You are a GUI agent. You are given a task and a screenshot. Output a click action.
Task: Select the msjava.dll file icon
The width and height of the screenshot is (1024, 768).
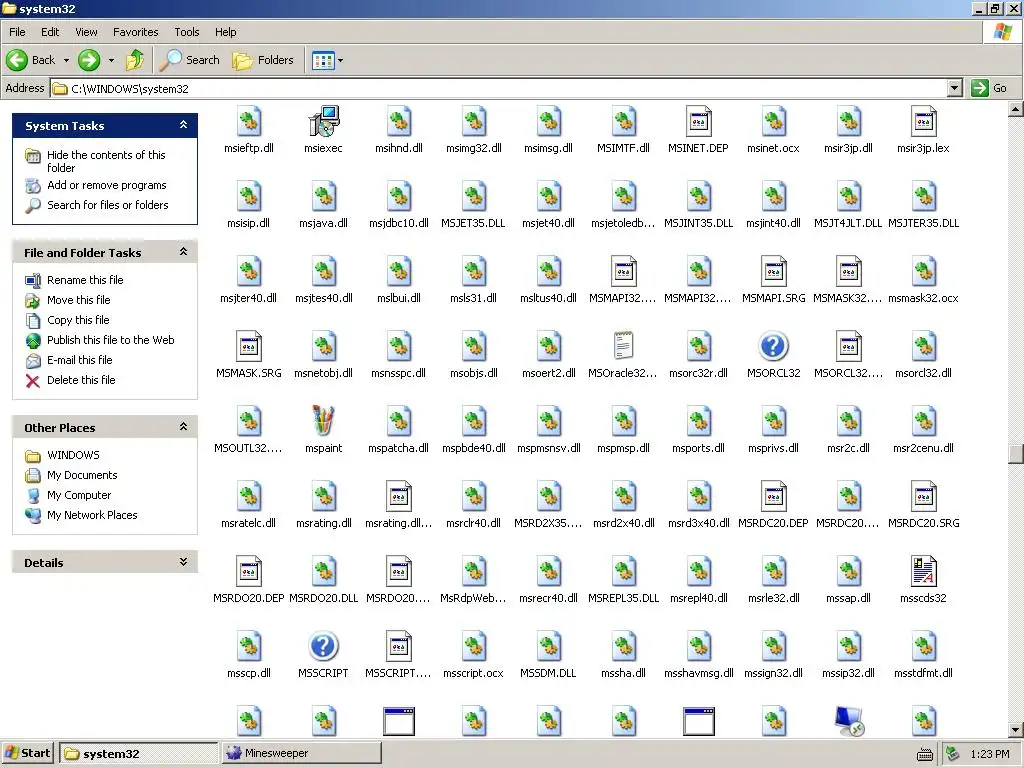pos(323,197)
